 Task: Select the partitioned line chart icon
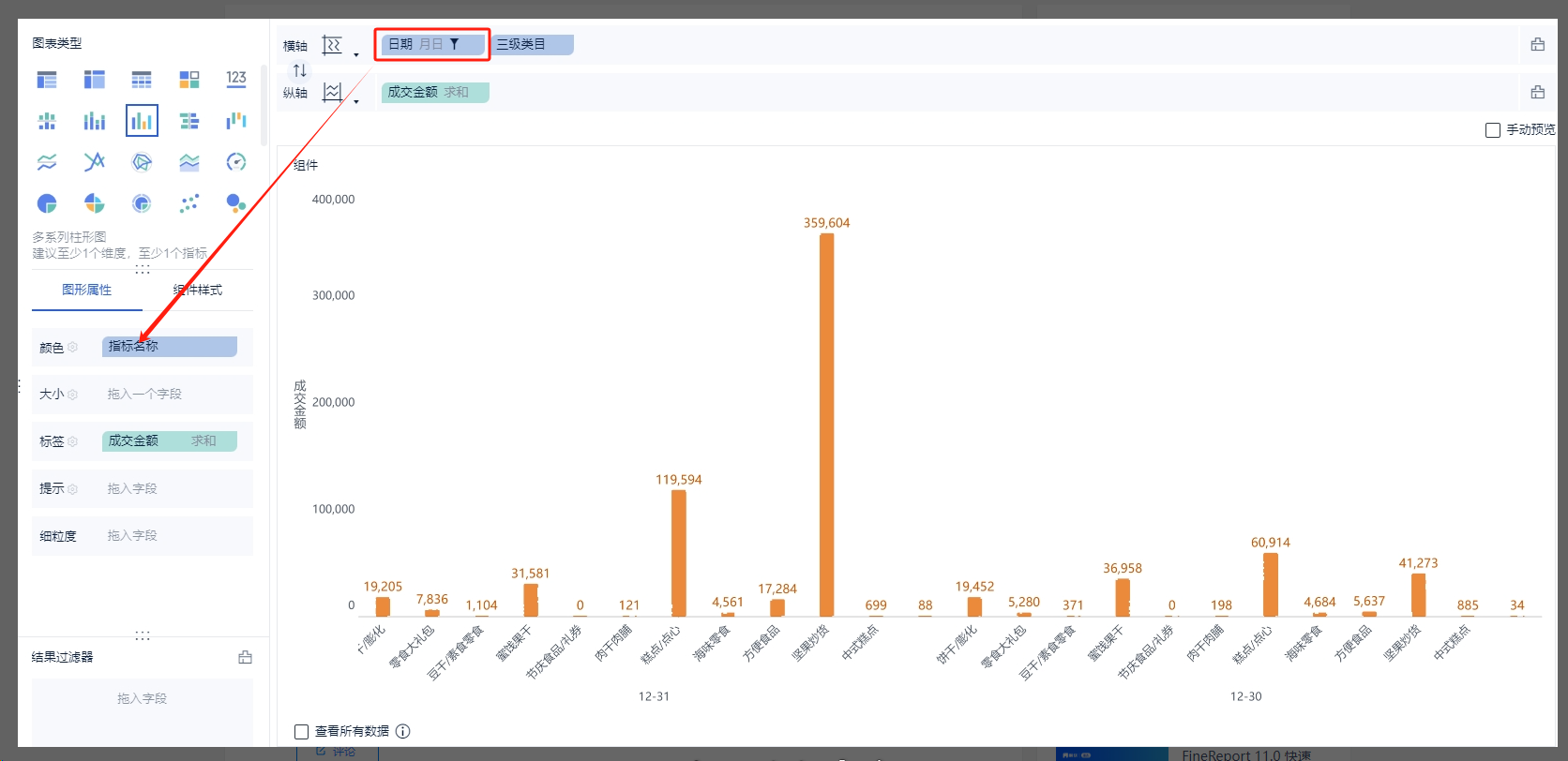[47, 162]
